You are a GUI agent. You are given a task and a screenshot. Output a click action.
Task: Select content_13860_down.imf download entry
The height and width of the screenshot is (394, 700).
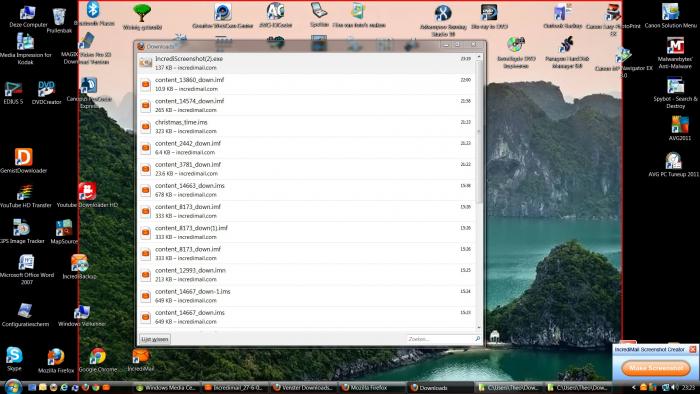(306, 84)
